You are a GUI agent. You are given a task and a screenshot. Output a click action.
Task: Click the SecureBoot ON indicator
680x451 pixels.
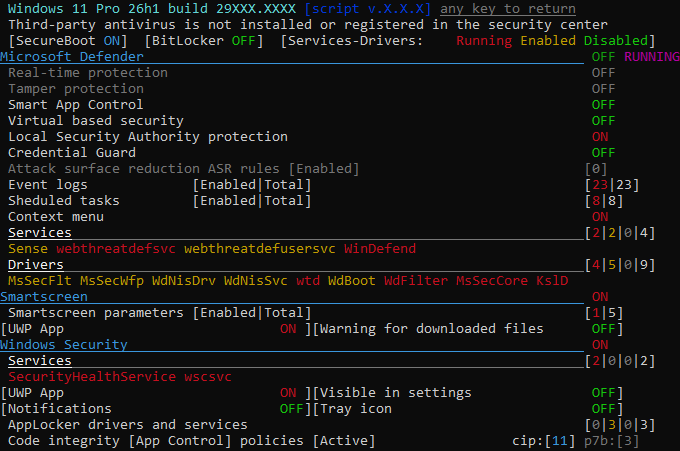coord(68,41)
